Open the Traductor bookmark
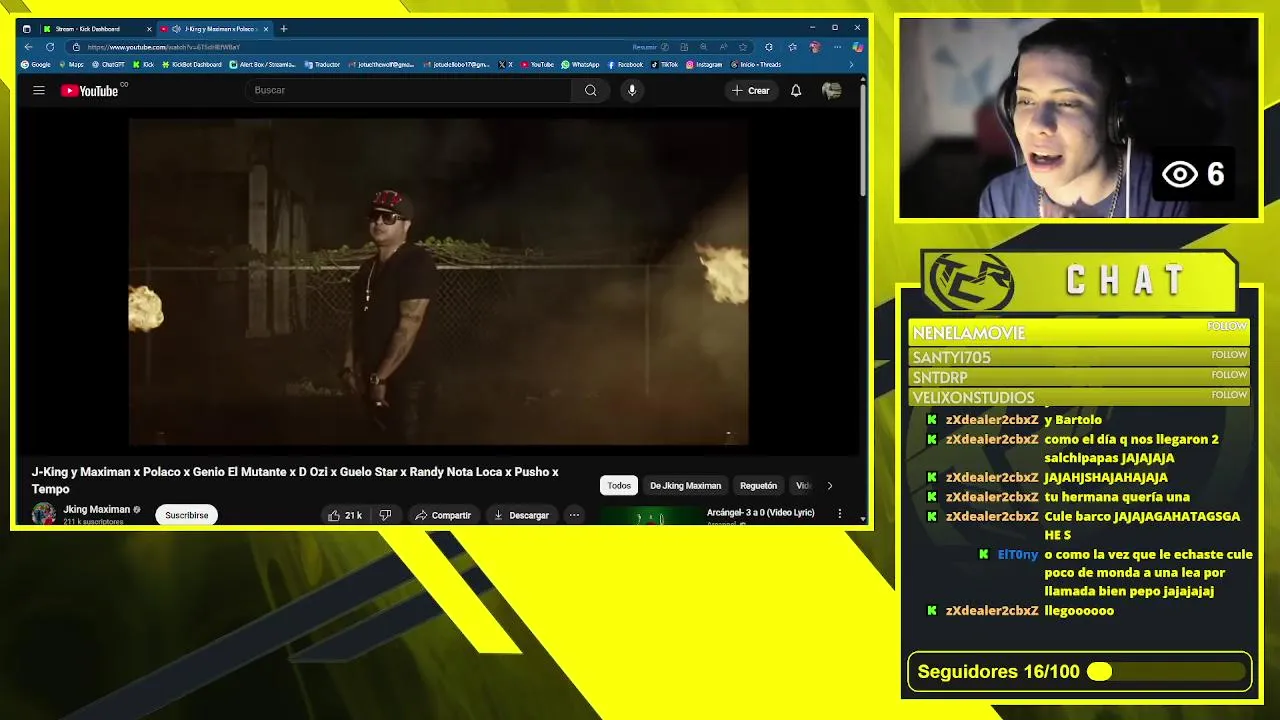1280x720 pixels. pyautogui.click(x=322, y=64)
